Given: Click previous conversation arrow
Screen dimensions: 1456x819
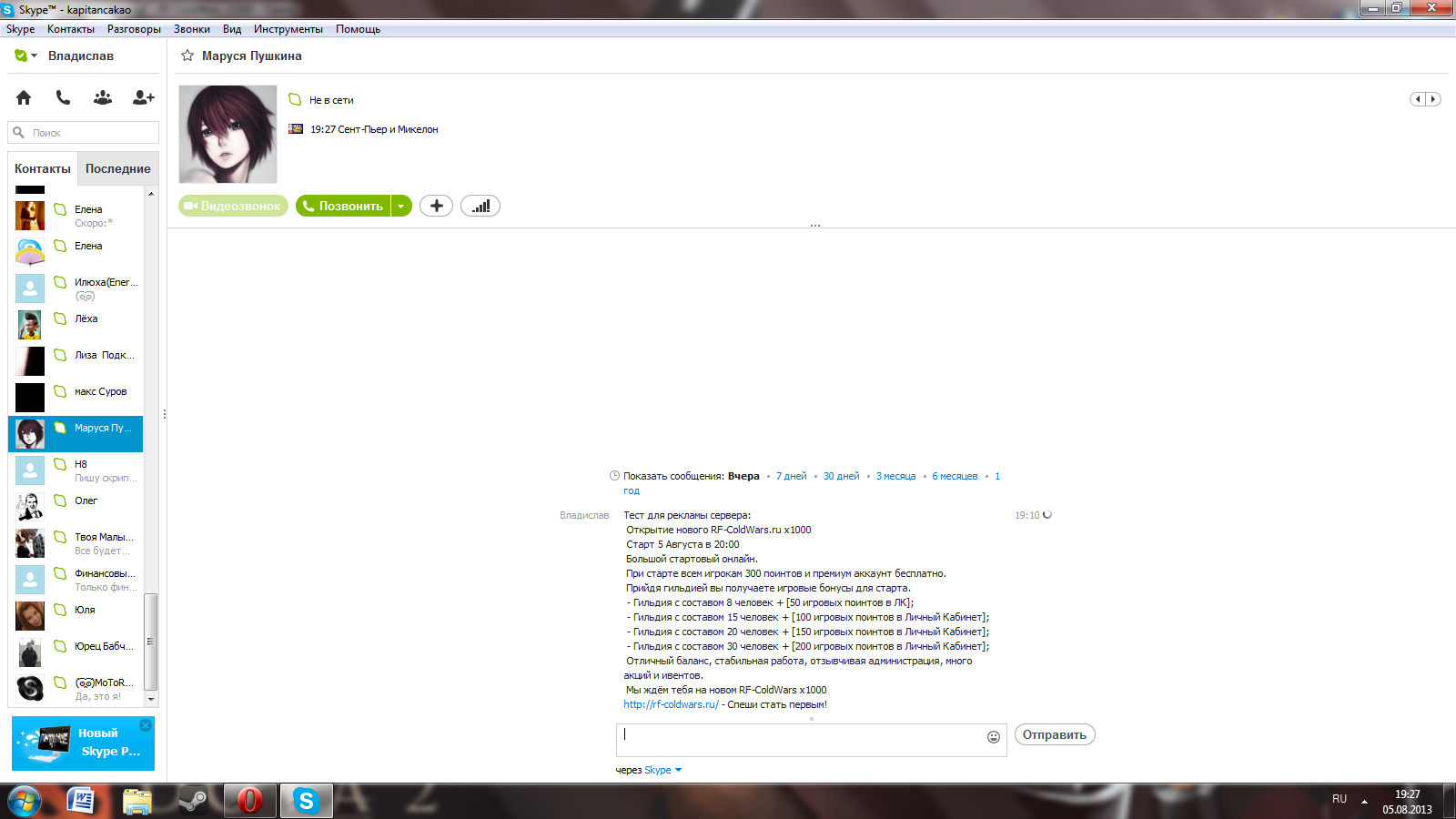Looking at the screenshot, I should (x=1418, y=99).
